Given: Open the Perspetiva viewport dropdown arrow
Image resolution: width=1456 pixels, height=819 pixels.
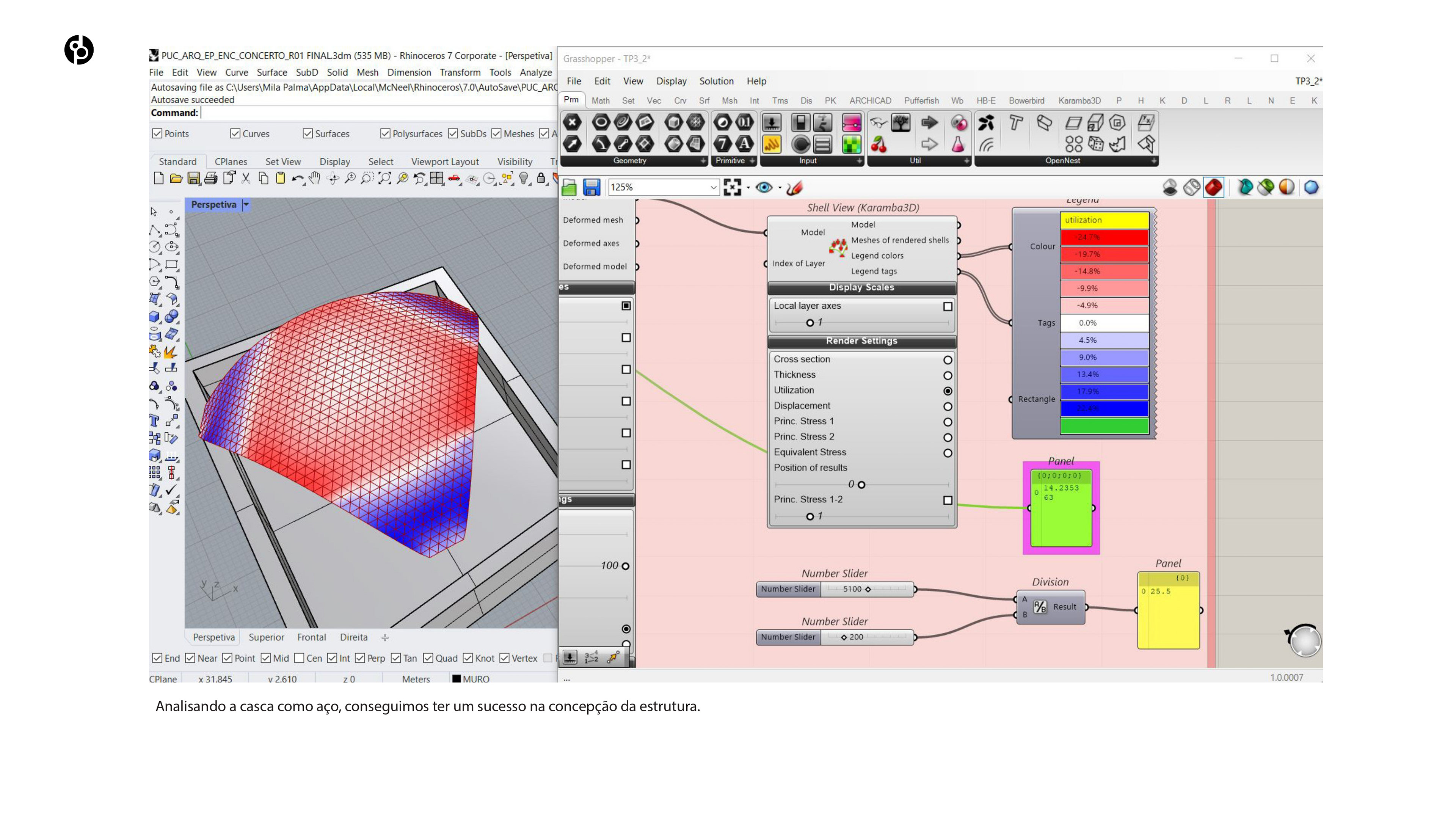Looking at the screenshot, I should (246, 205).
